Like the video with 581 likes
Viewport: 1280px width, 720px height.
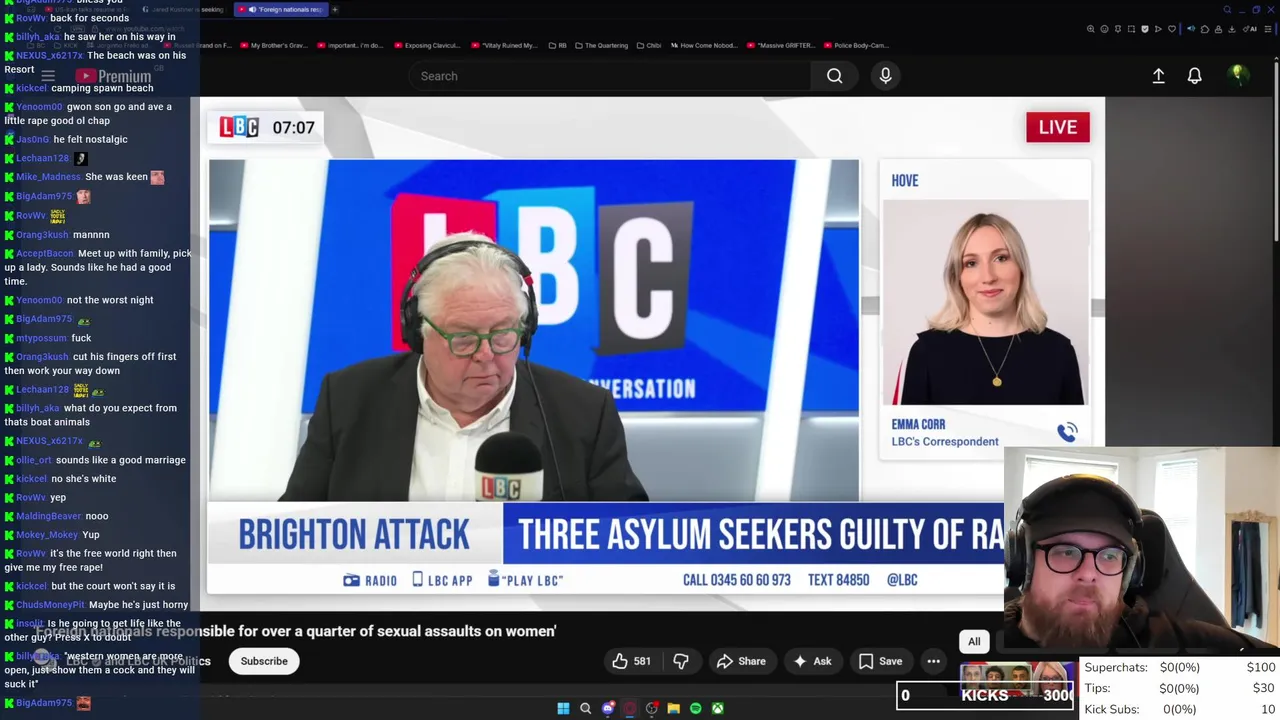[631, 661]
